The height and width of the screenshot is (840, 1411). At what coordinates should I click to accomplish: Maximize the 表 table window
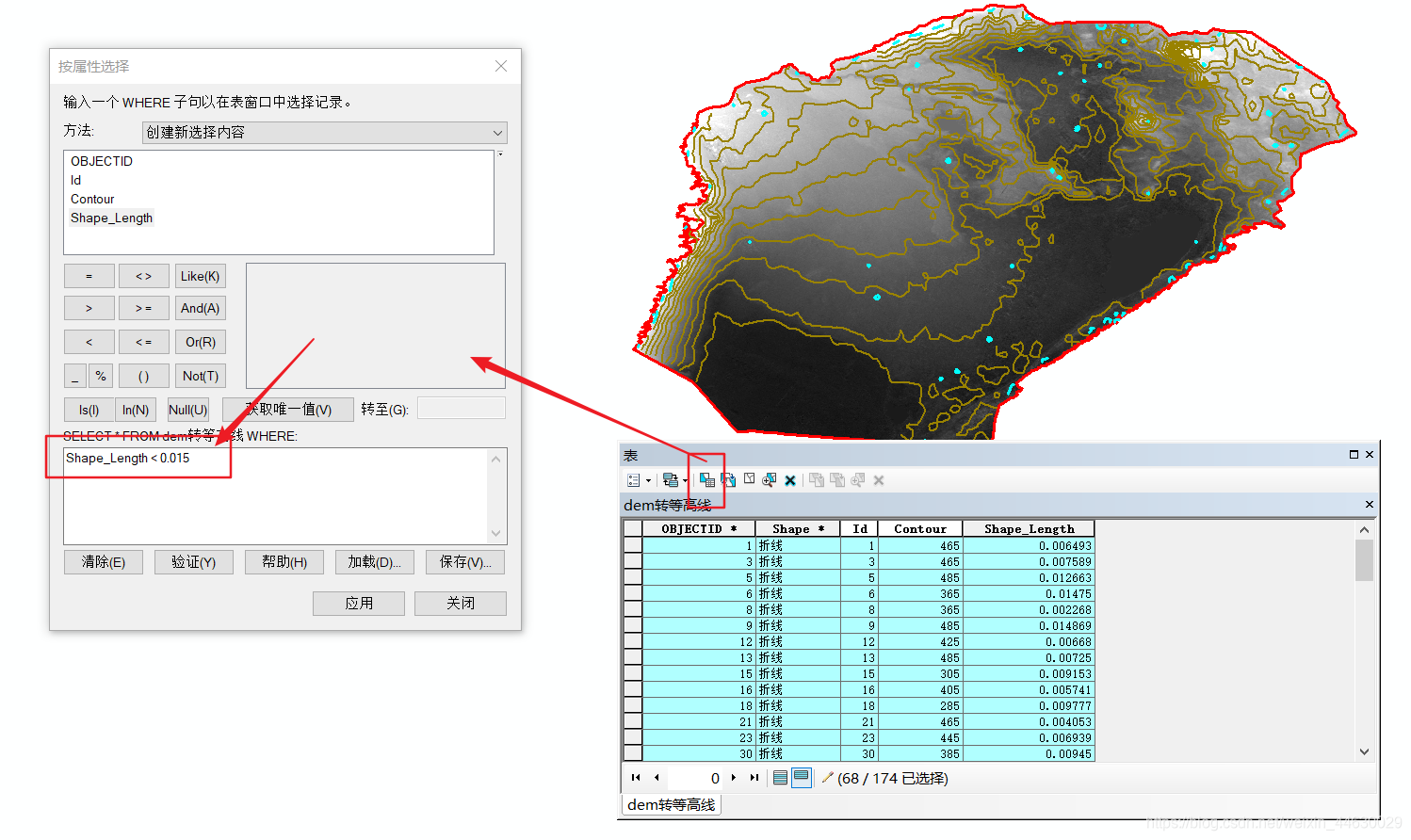pos(1354,455)
